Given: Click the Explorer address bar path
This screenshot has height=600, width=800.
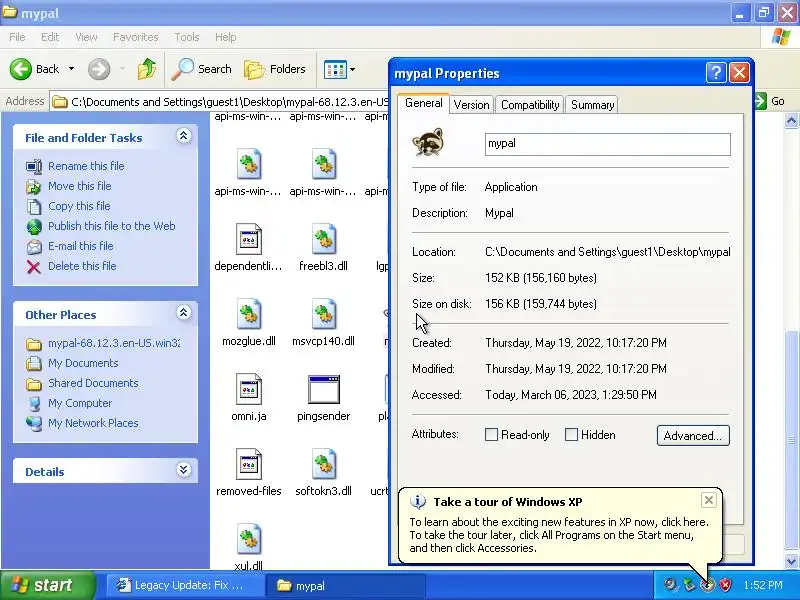Looking at the screenshot, I should 230,102.
